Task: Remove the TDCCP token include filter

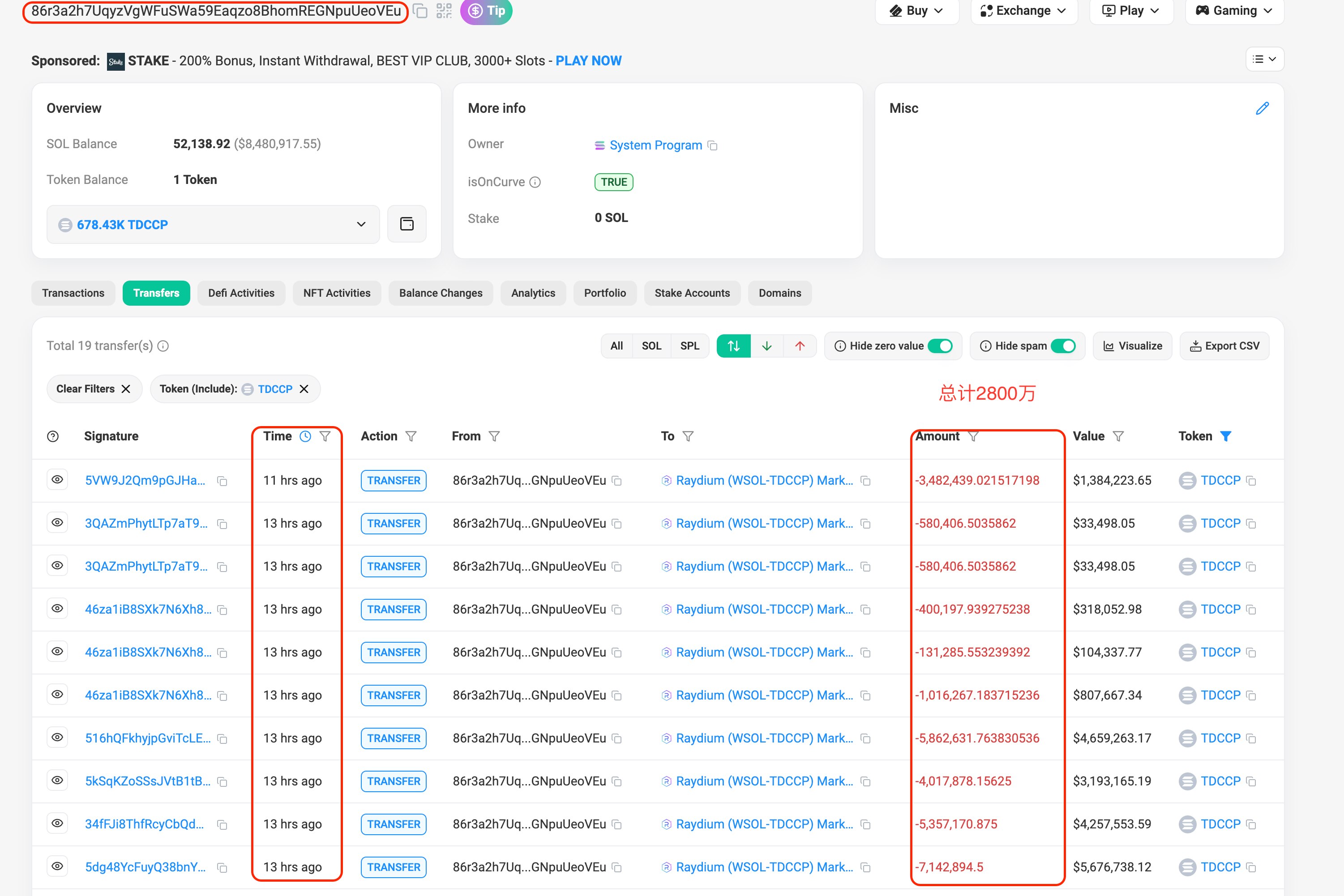Action: [304, 389]
